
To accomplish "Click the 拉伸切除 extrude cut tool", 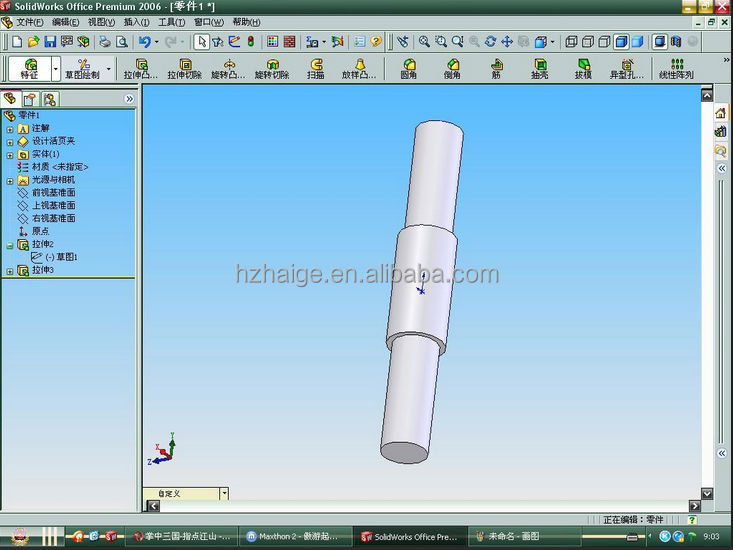I will click(x=184, y=68).
